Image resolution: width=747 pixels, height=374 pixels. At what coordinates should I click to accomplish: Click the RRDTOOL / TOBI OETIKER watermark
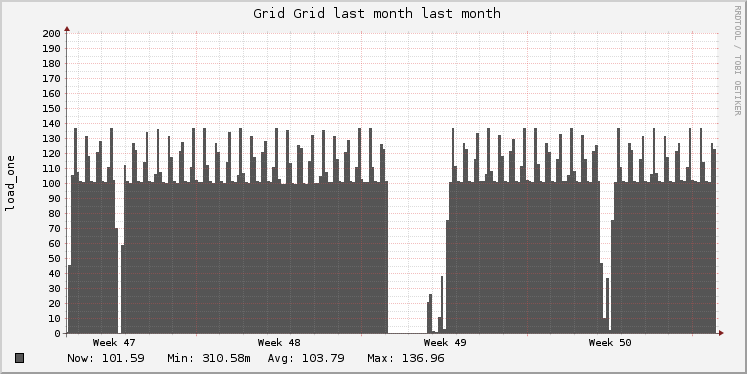737,61
